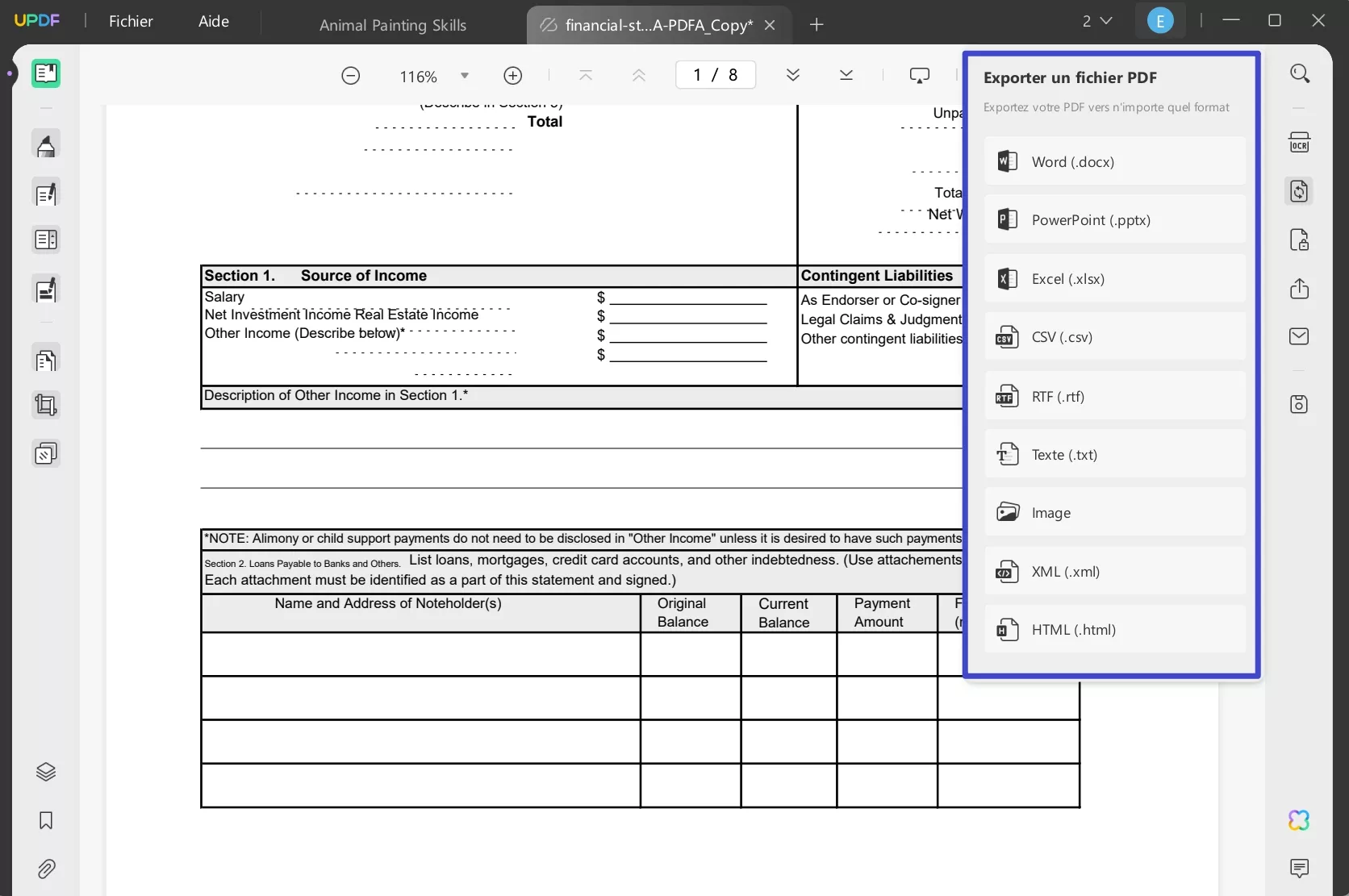The height and width of the screenshot is (896, 1349).
Task: Export the PDF as Excel (.xlsx)
Action: (x=1115, y=278)
